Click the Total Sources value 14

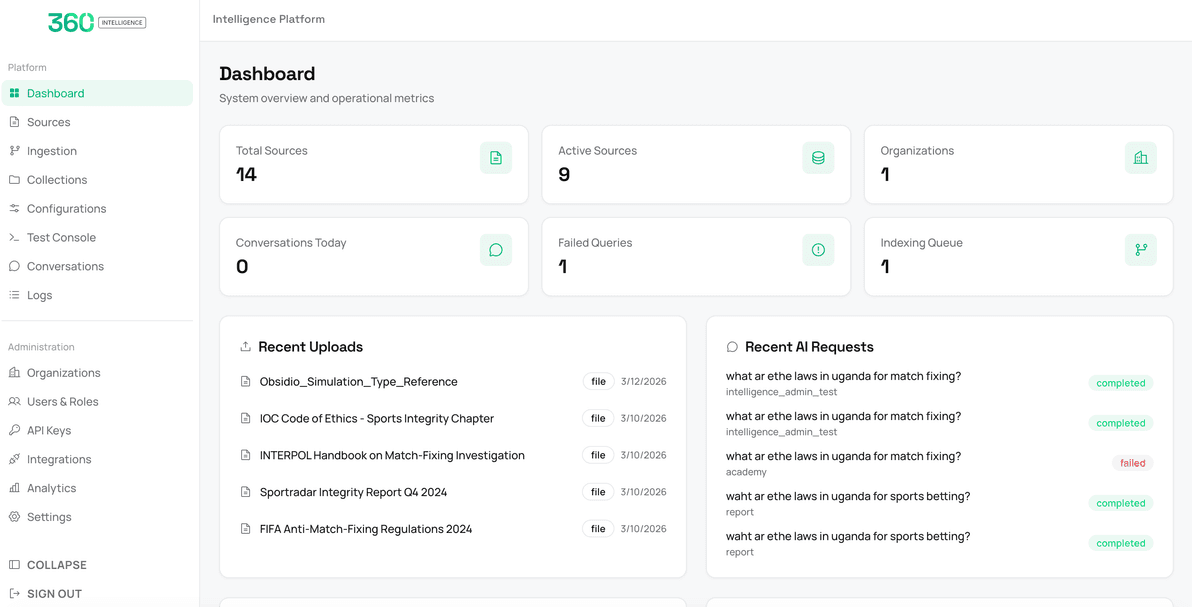pyautogui.click(x=246, y=175)
